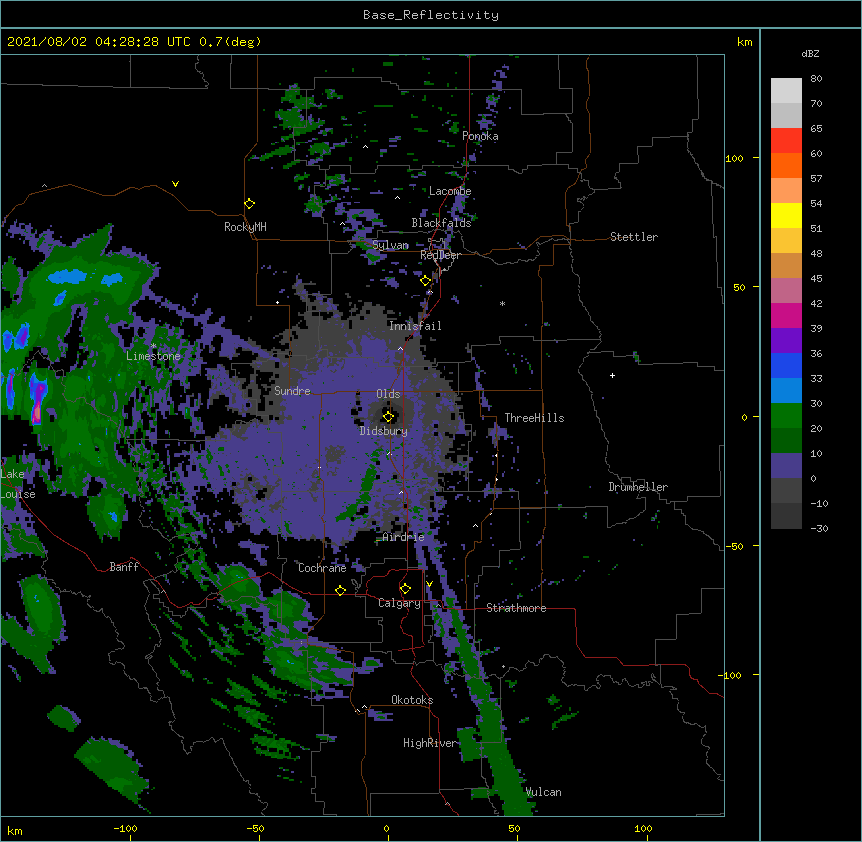This screenshot has height=842, width=862.
Task: Click the asterisk marker above Limestone label
Action: pos(153,346)
